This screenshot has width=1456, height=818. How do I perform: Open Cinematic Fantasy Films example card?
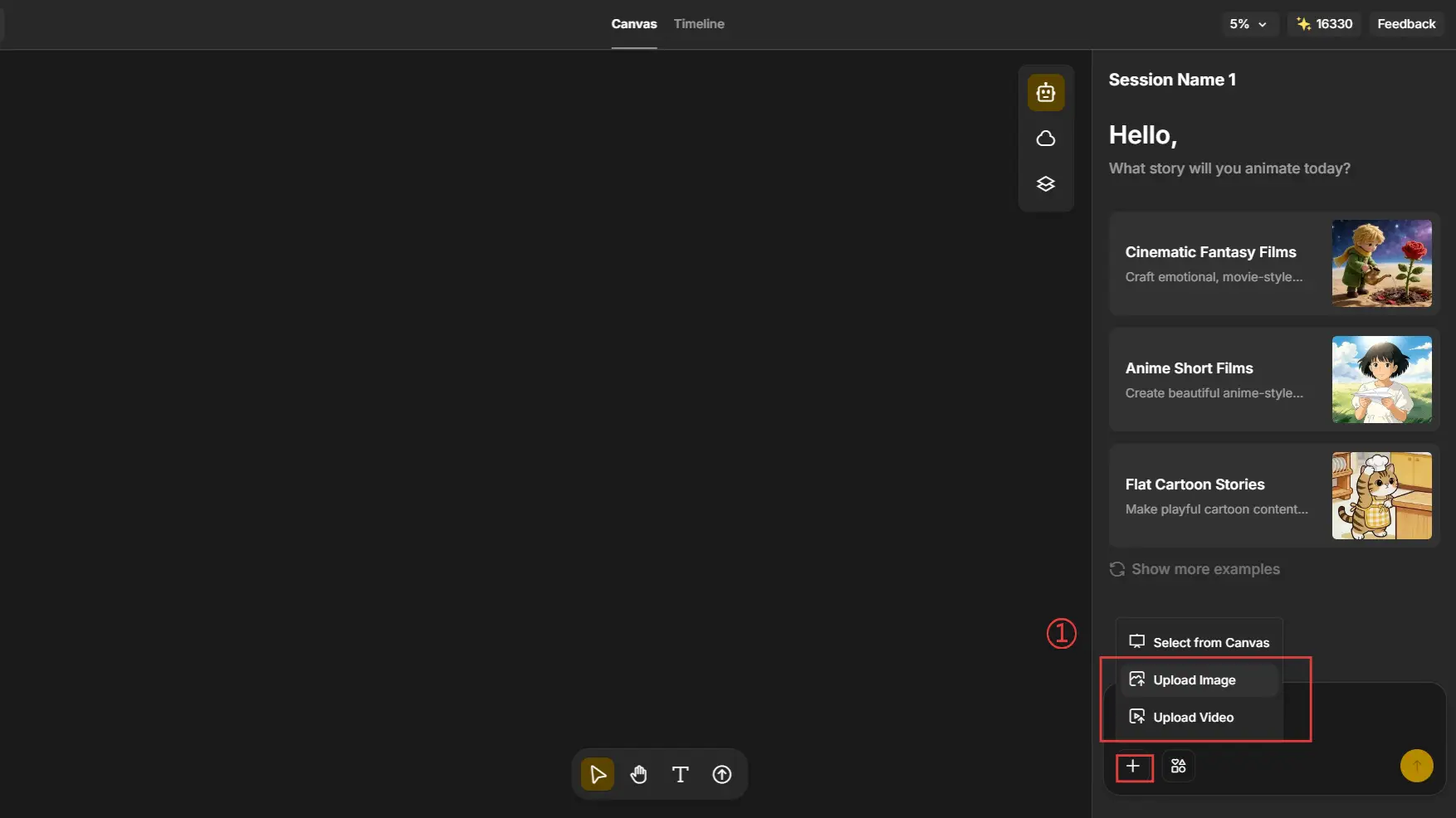click(1274, 263)
